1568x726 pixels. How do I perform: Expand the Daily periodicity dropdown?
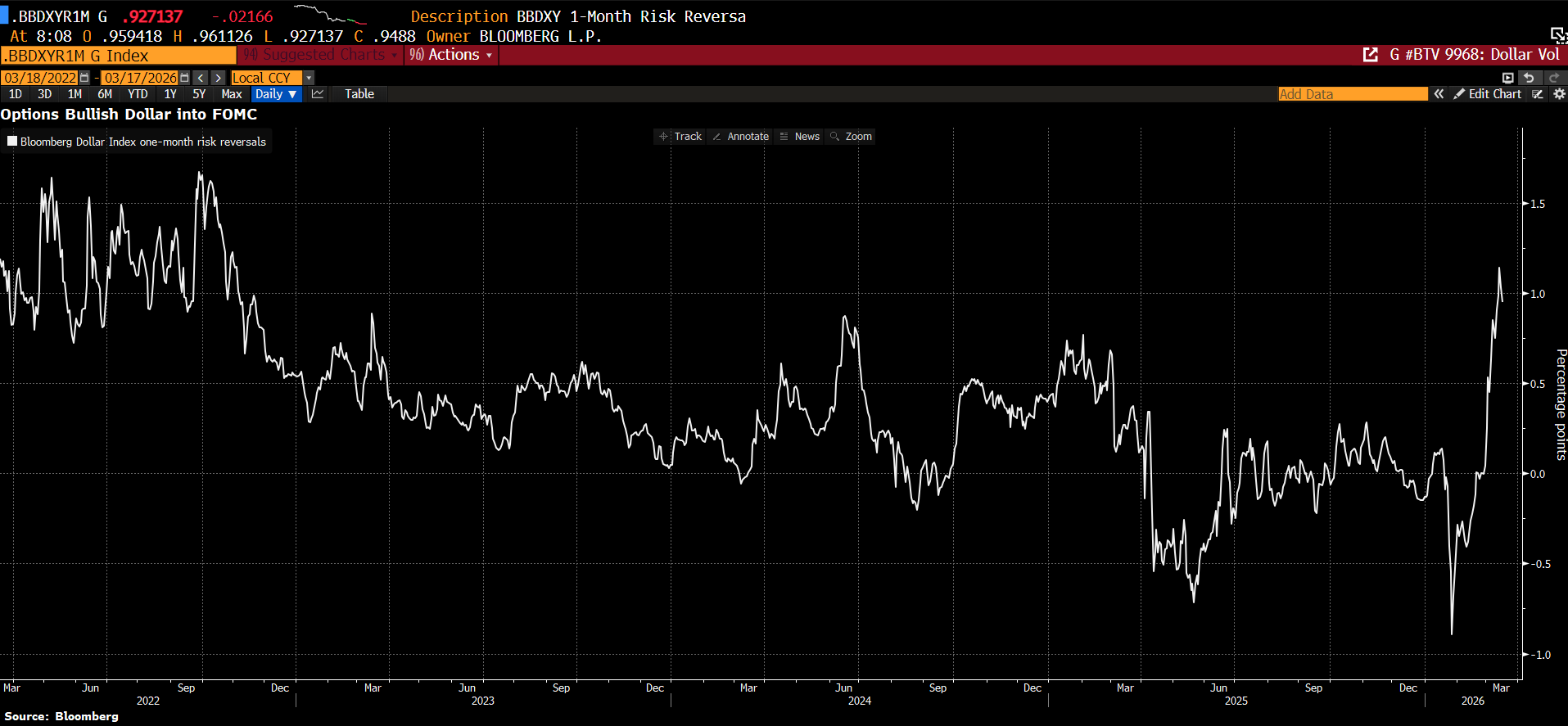(x=276, y=94)
